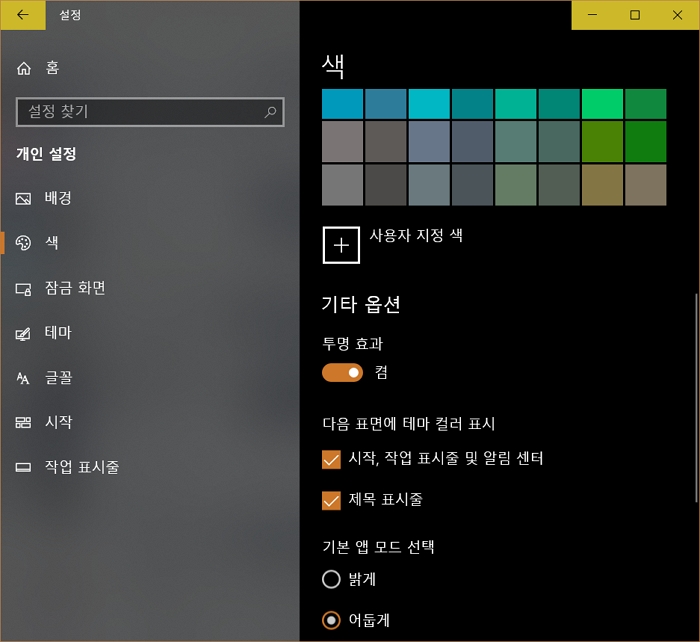The image size is (700, 642).
Task: Select Light (밝게) app mode
Action: click(332, 579)
